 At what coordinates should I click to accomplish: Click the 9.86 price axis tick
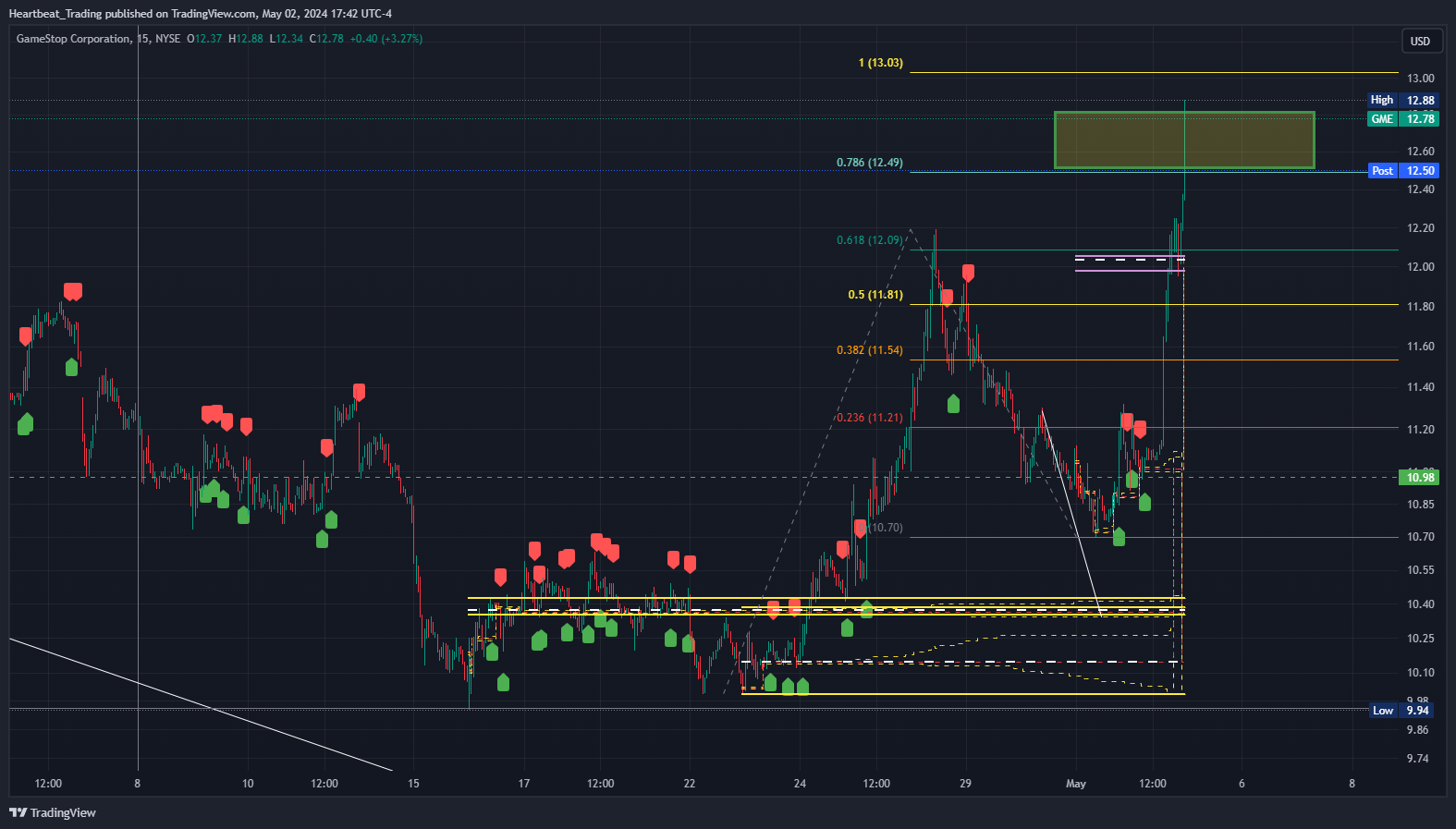(1417, 730)
